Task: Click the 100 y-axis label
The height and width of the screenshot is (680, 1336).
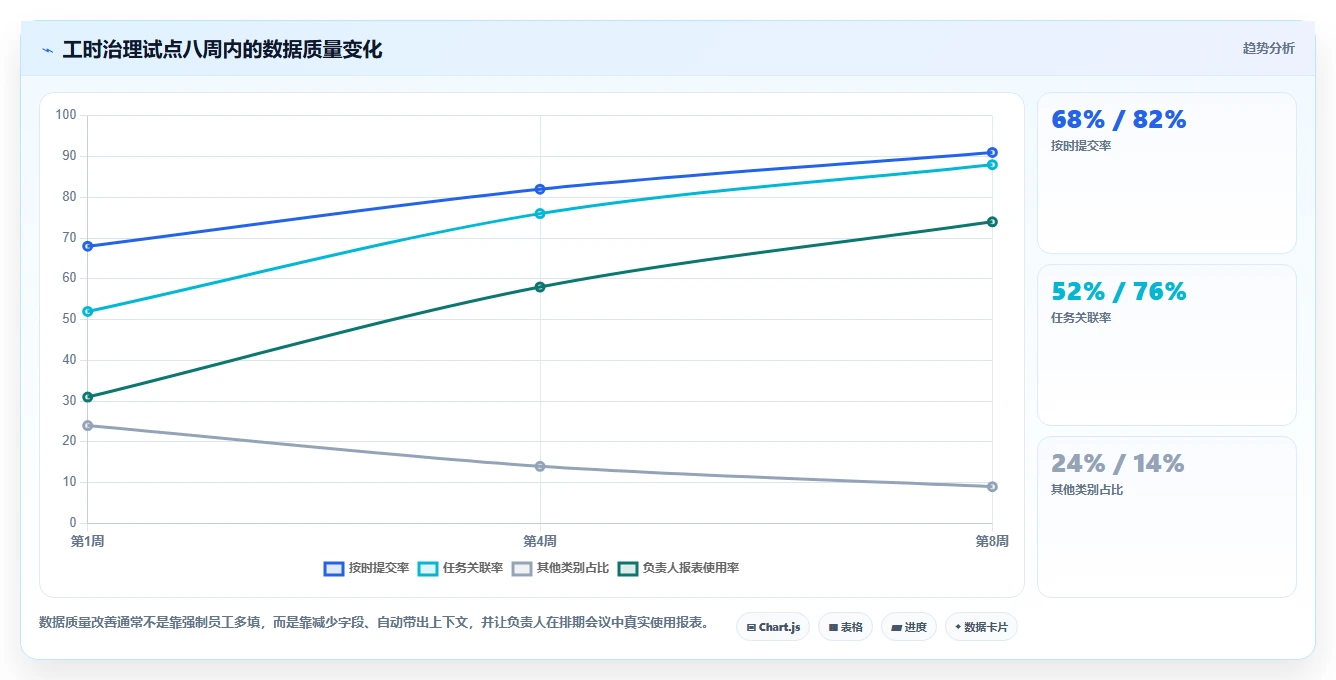Action: point(66,115)
